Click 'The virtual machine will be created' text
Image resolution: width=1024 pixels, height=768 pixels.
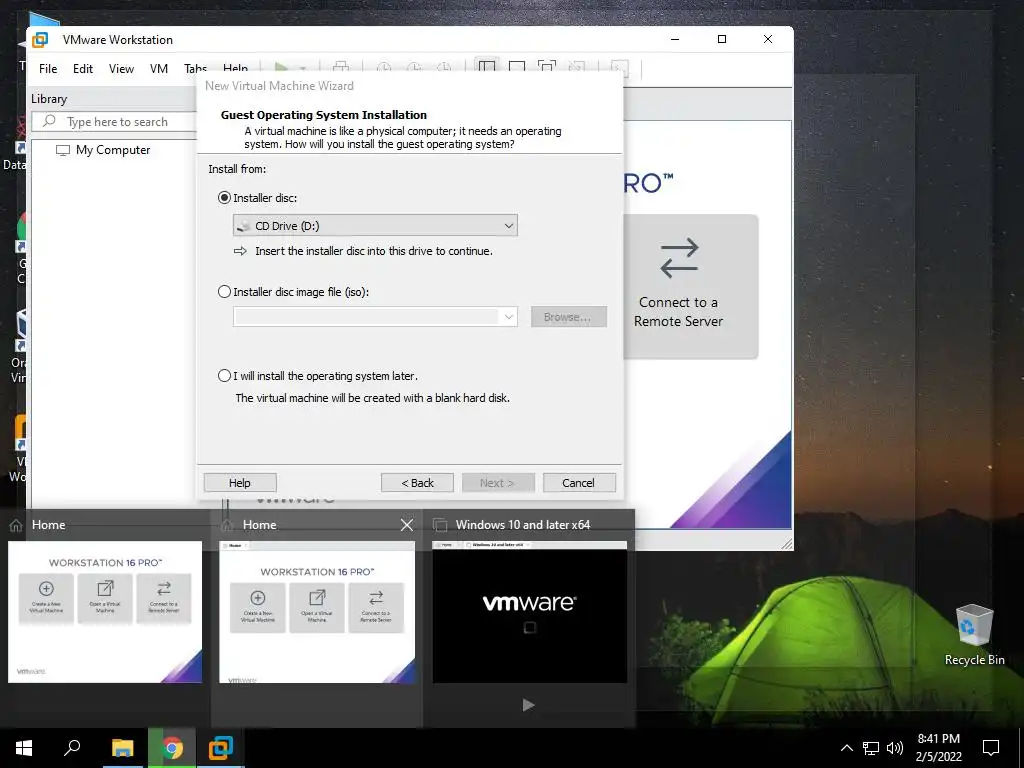point(372,398)
